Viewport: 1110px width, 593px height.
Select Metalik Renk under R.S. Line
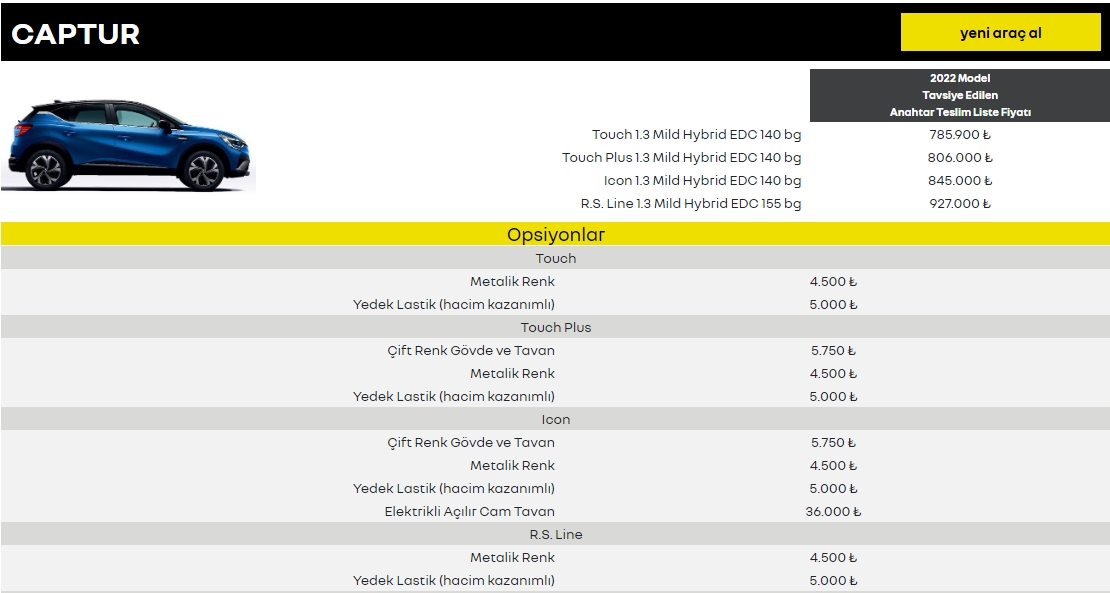point(512,558)
